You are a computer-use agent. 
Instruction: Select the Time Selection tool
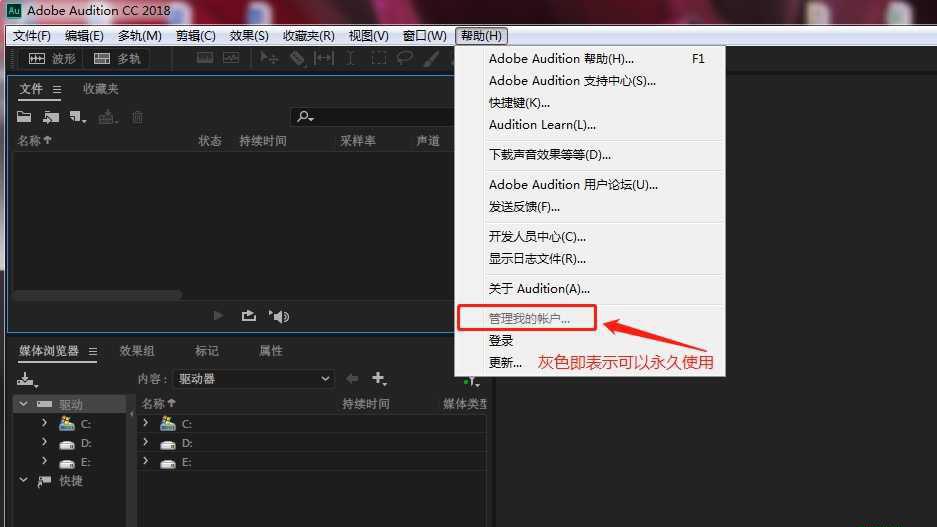click(351, 58)
